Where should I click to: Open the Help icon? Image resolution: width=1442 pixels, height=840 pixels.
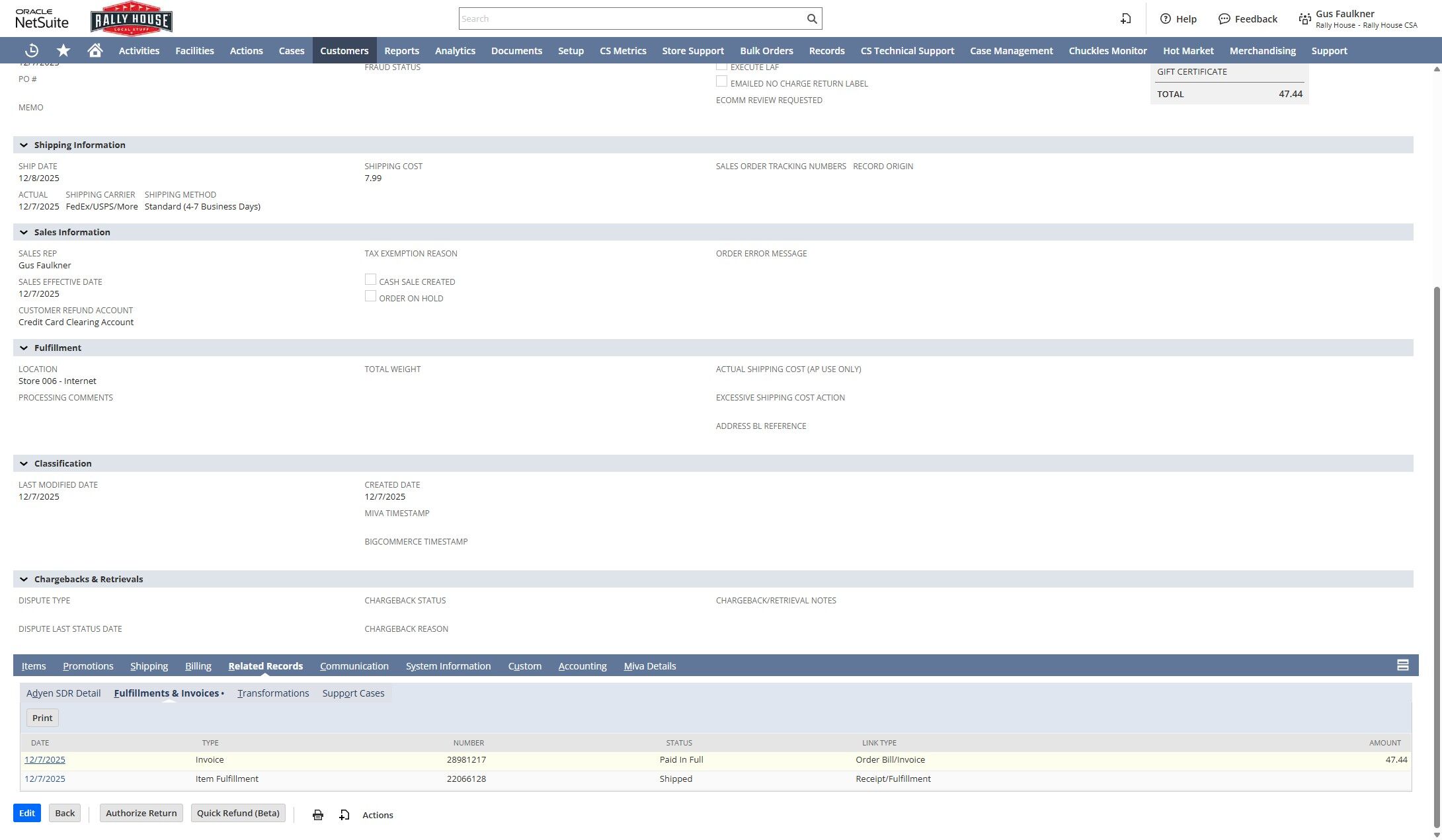coord(1178,19)
